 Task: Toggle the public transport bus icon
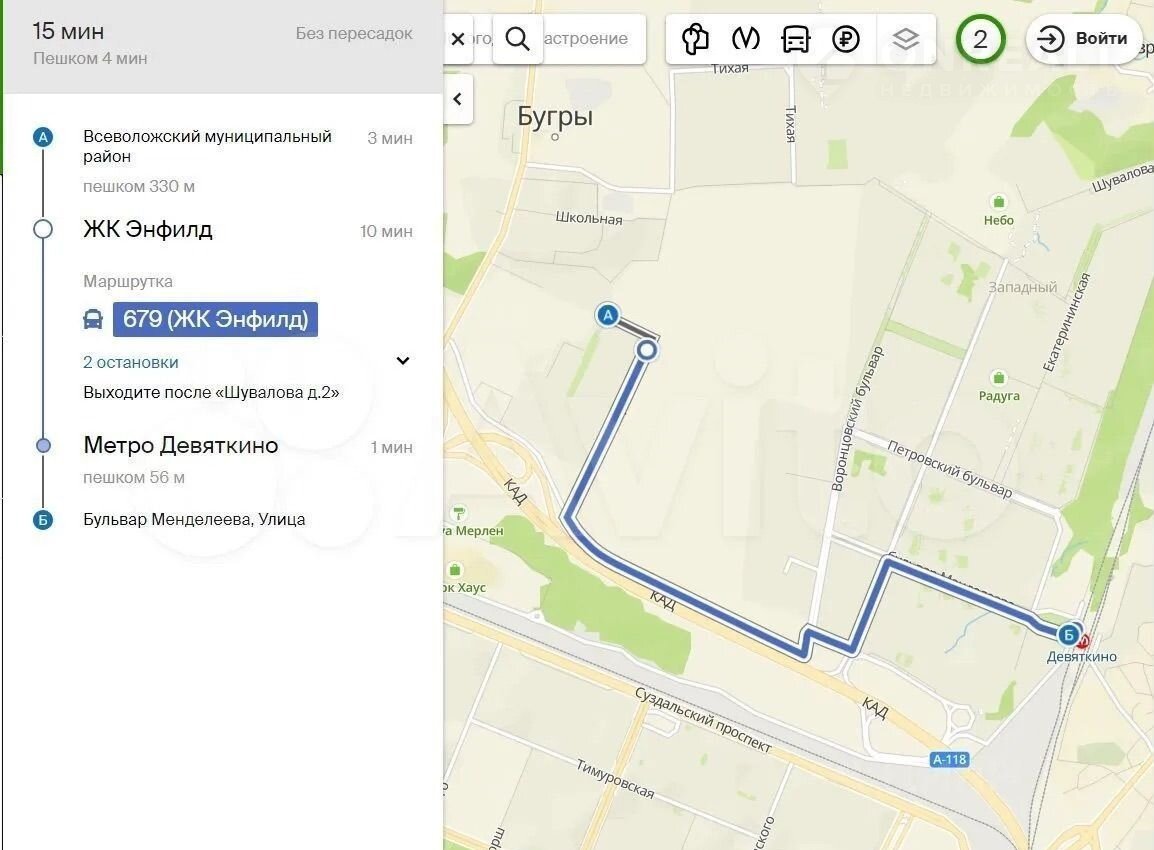(795, 39)
